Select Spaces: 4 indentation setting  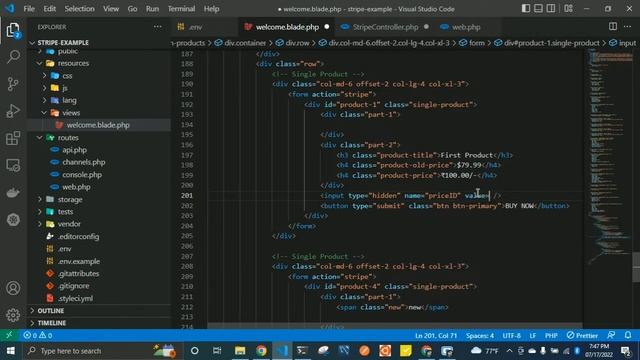point(480,335)
